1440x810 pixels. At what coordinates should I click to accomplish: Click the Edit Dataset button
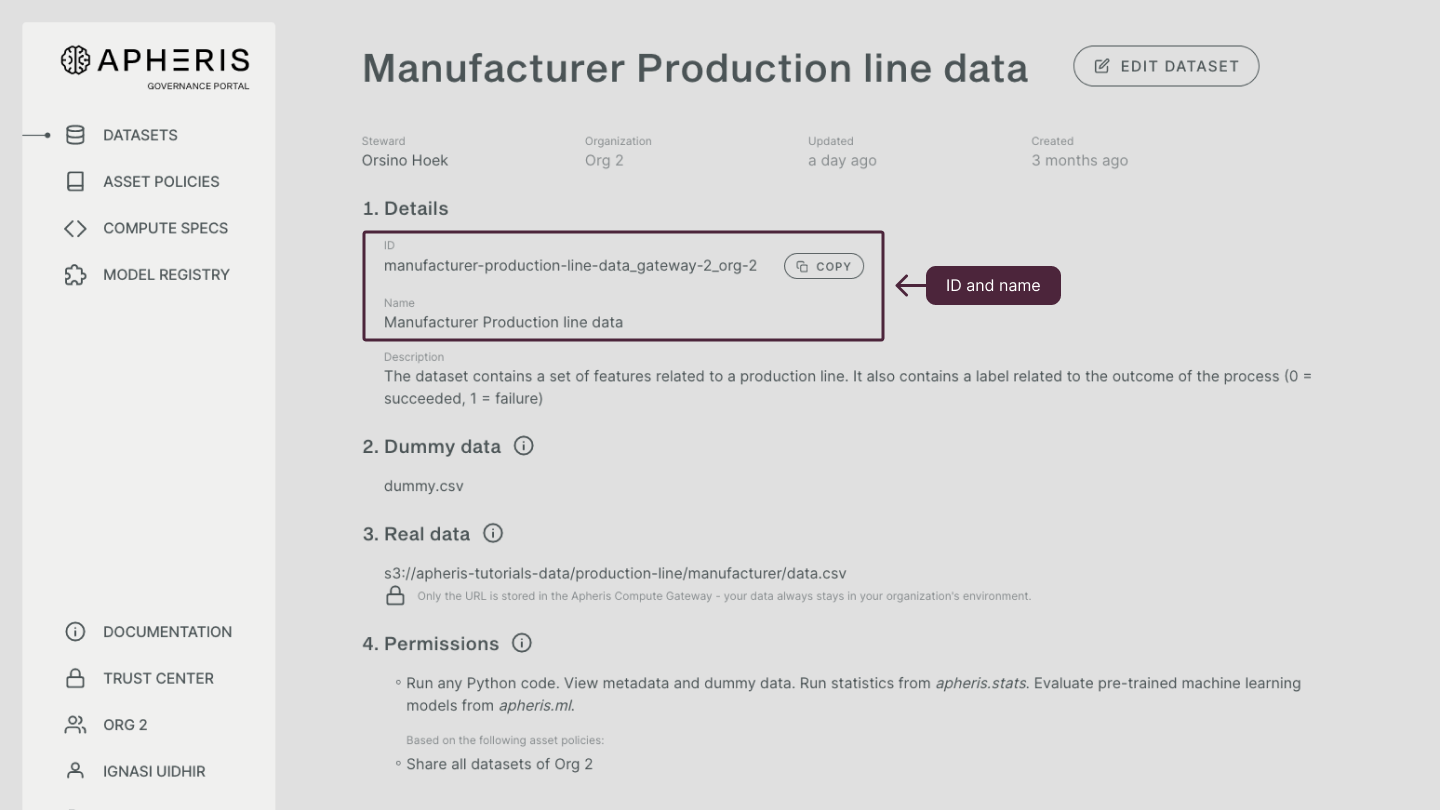click(x=1165, y=65)
